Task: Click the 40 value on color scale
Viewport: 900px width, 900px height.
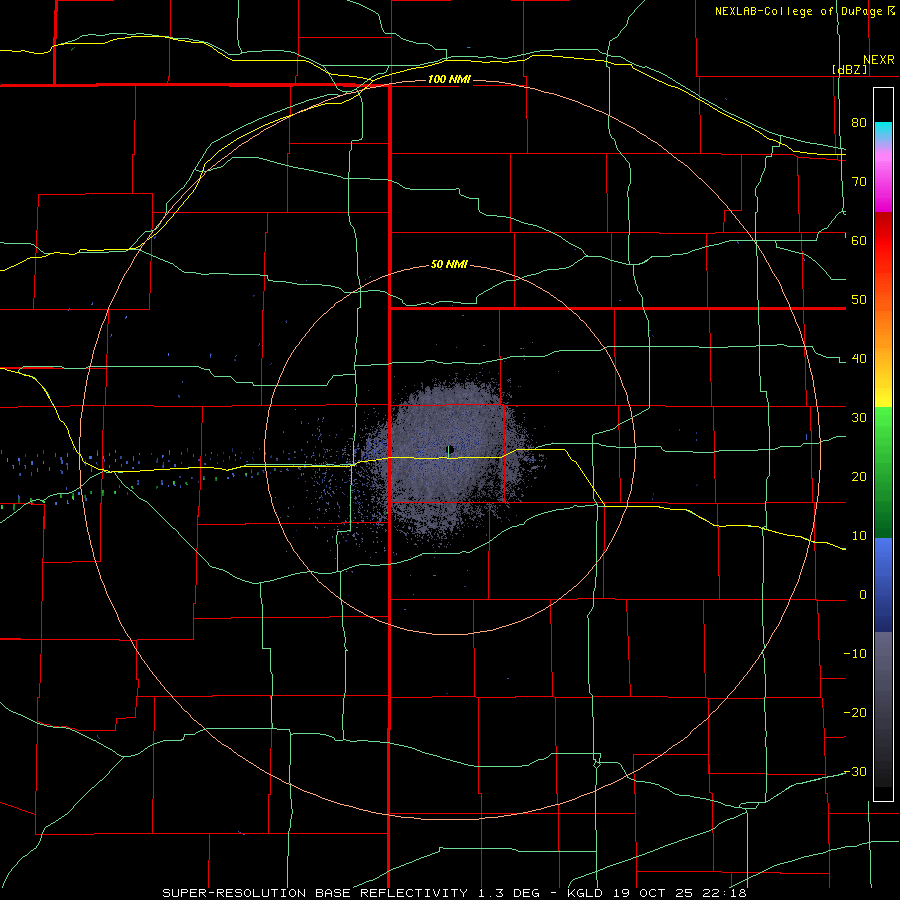Action: coord(859,359)
